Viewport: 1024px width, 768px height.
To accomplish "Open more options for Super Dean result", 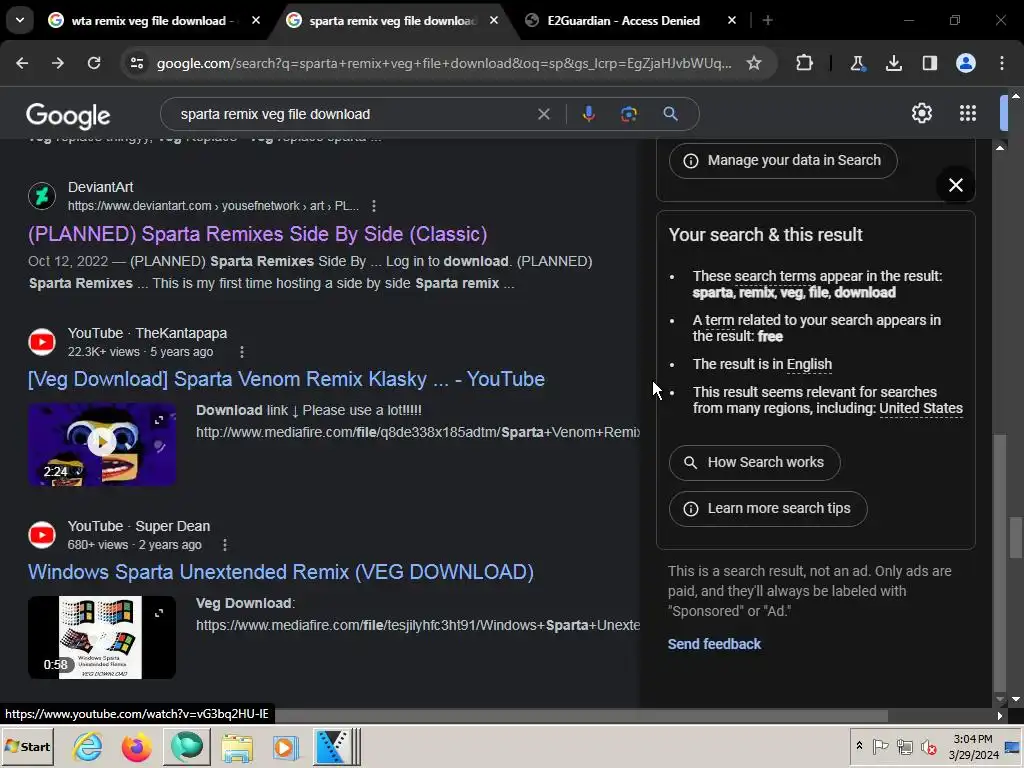I will 225,545.
